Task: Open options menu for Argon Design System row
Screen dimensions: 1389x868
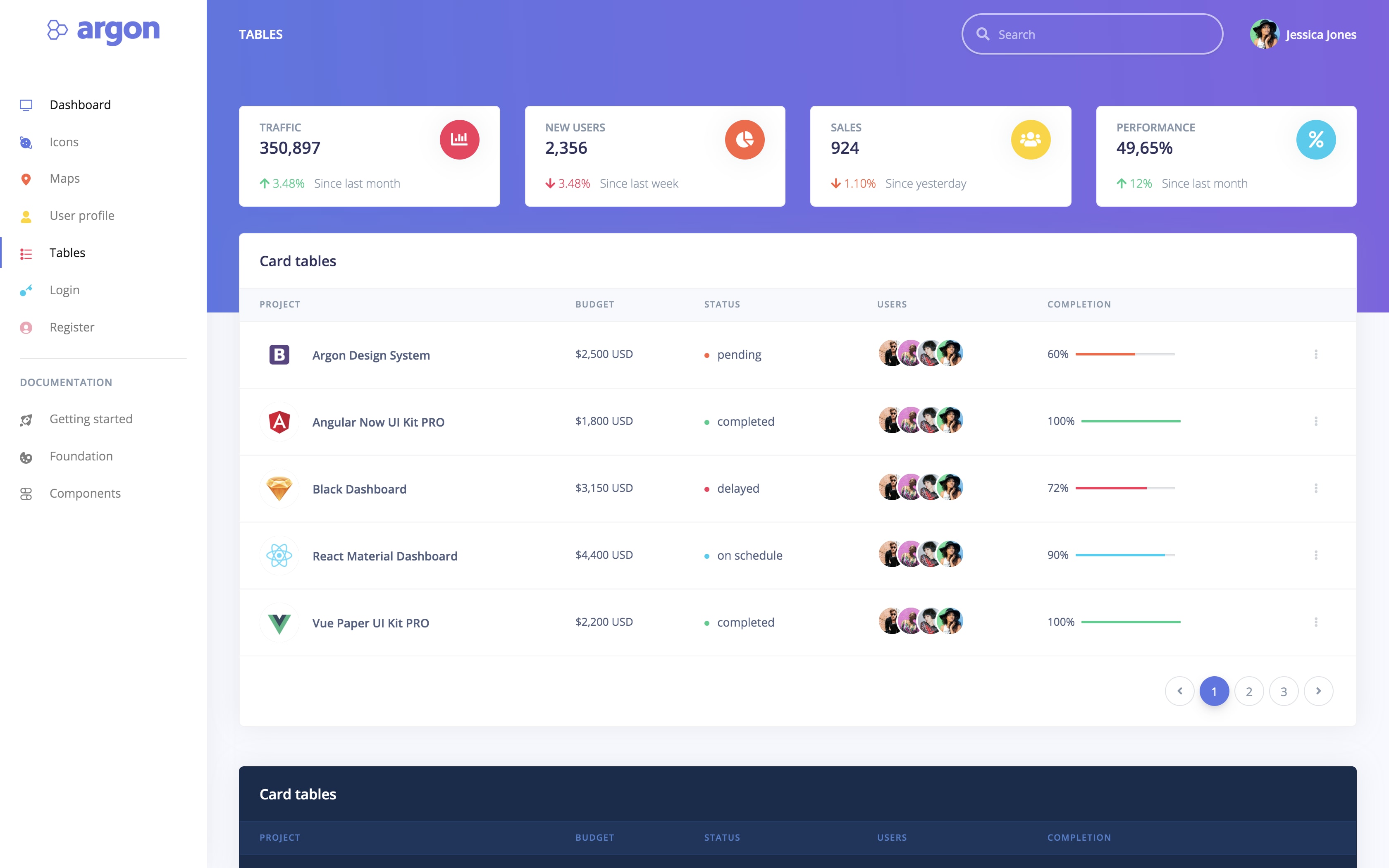Action: pos(1315,354)
